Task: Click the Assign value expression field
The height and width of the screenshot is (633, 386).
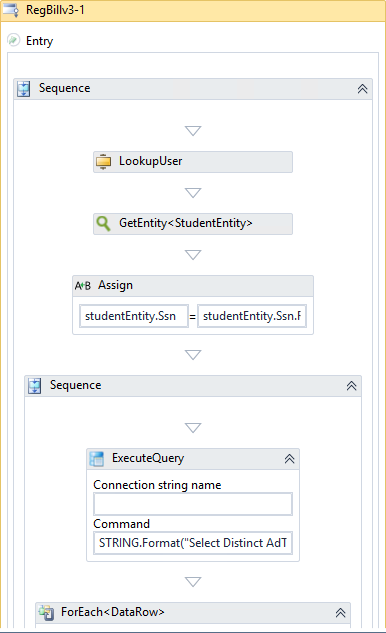Action: point(252,316)
